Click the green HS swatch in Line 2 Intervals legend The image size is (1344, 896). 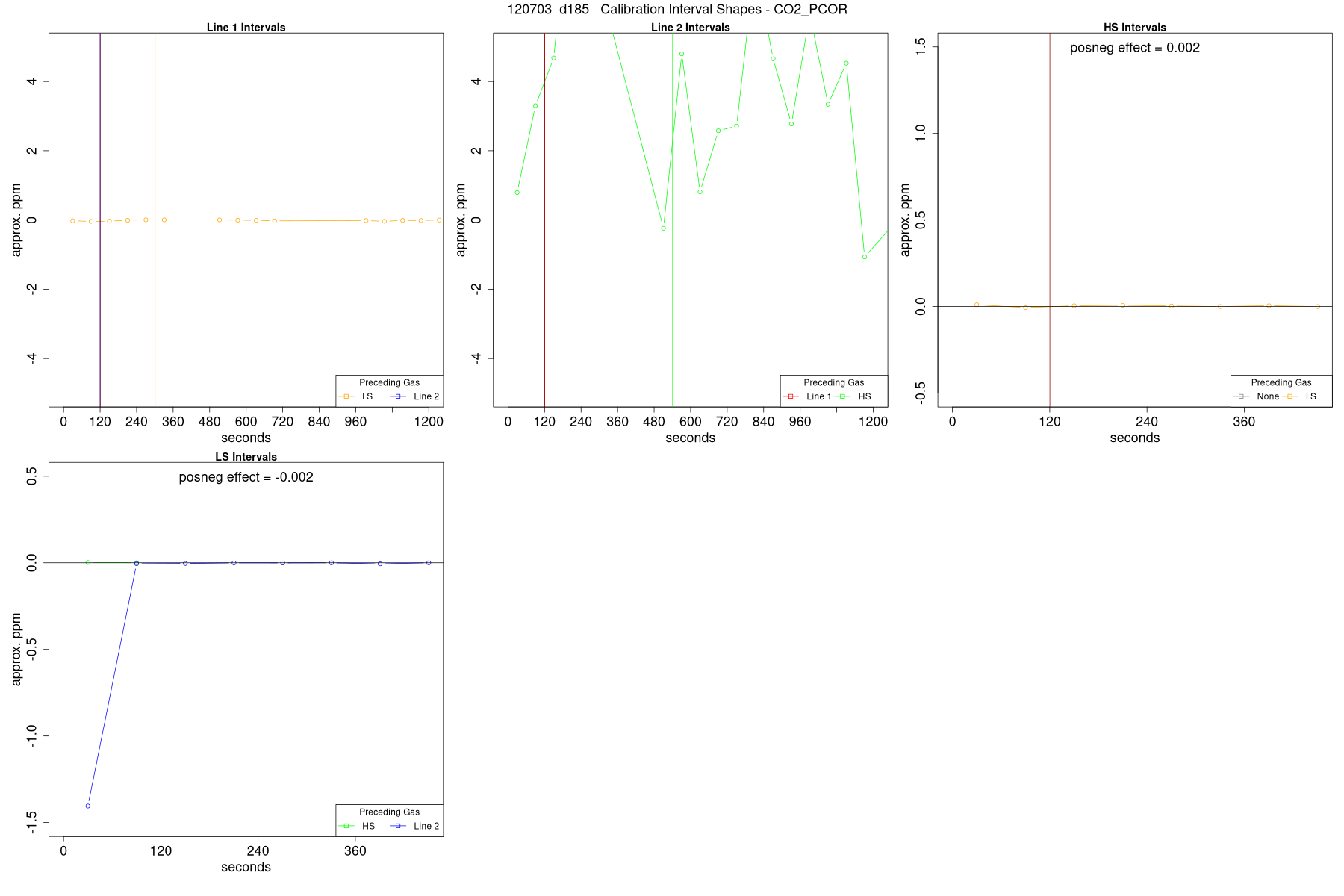843,396
